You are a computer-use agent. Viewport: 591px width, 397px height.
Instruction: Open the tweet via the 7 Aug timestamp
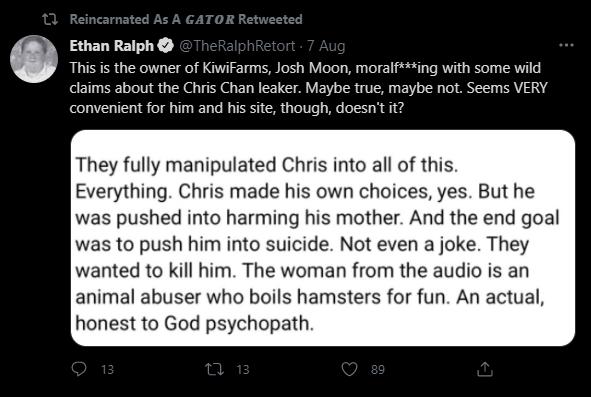(326, 46)
